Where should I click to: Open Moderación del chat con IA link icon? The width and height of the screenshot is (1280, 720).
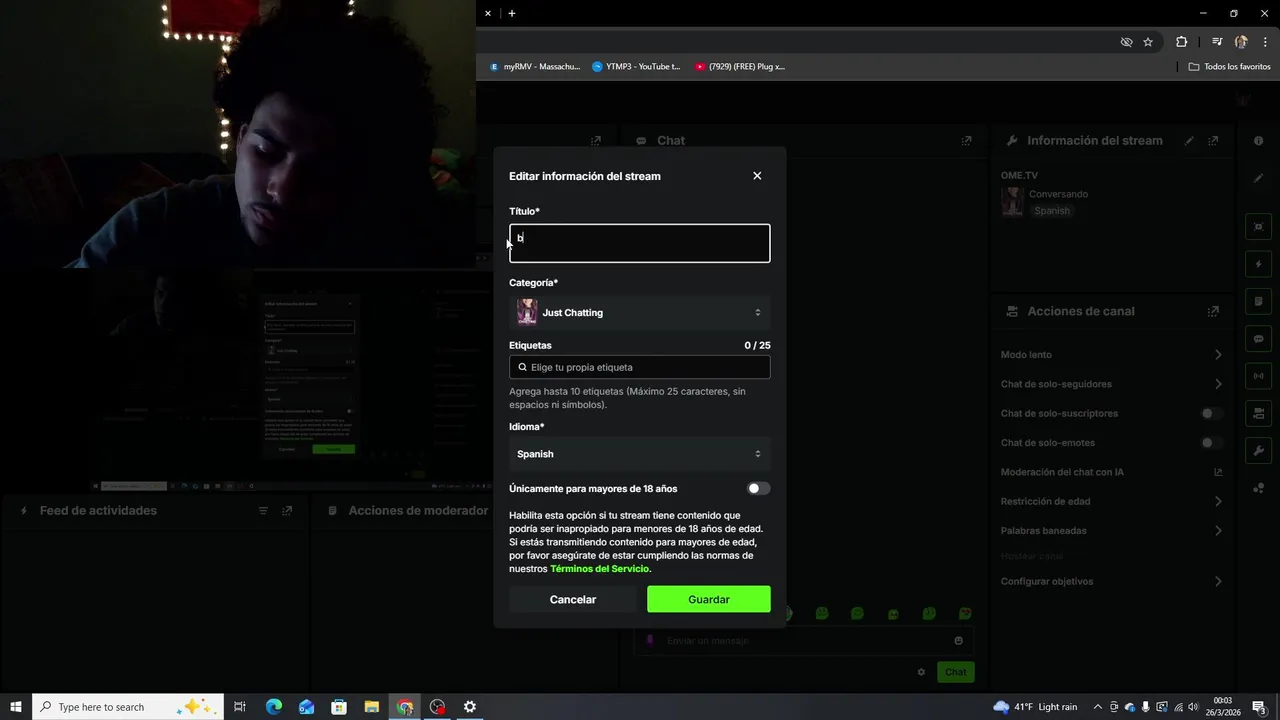pos(1218,472)
